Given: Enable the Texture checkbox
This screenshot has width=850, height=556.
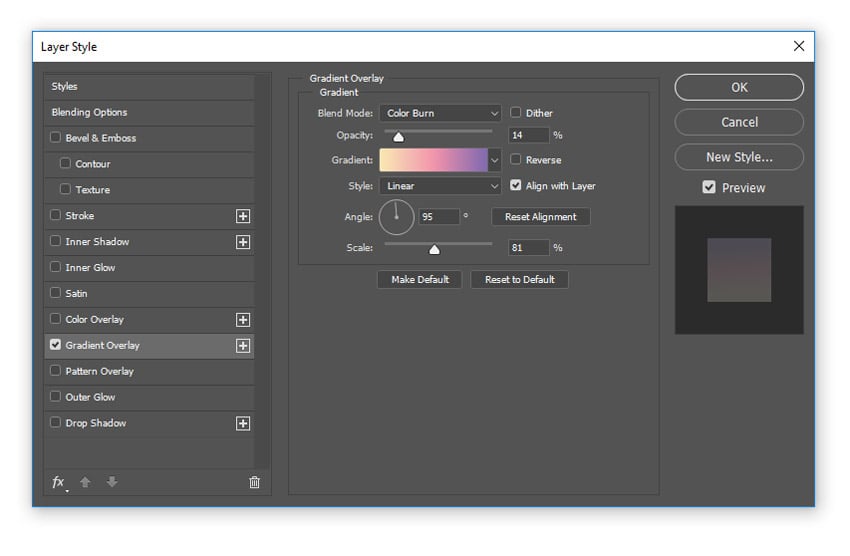Looking at the screenshot, I should 65,189.
